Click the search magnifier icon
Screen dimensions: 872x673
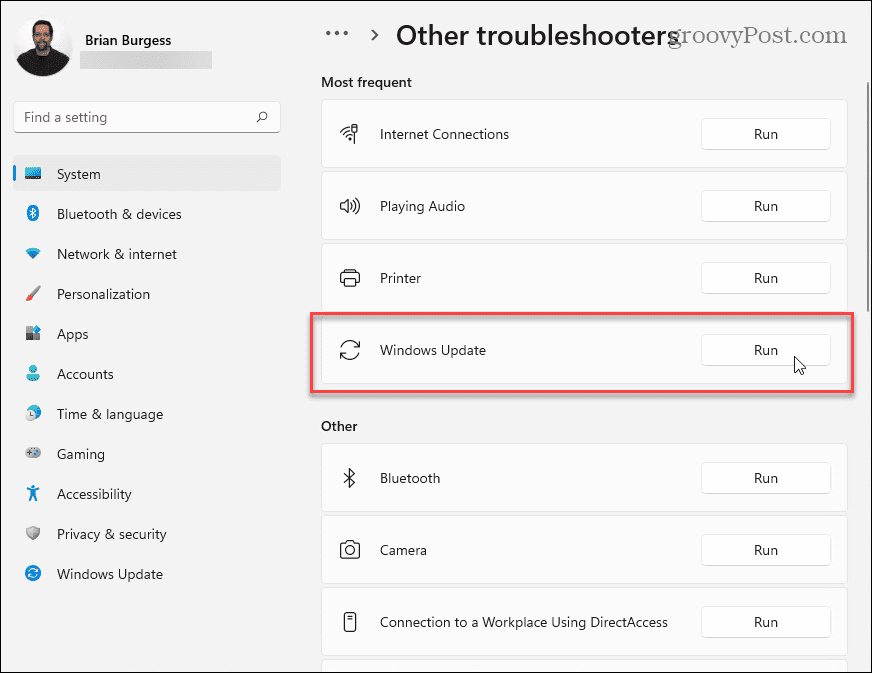point(262,117)
